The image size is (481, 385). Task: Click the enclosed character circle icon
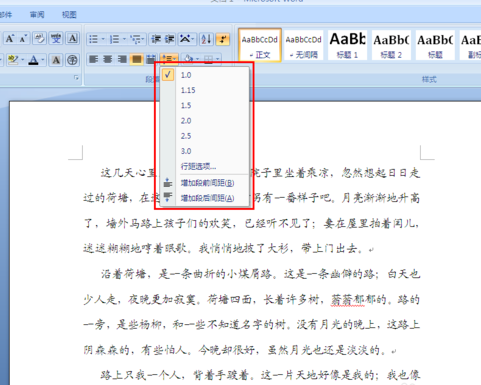click(x=72, y=60)
